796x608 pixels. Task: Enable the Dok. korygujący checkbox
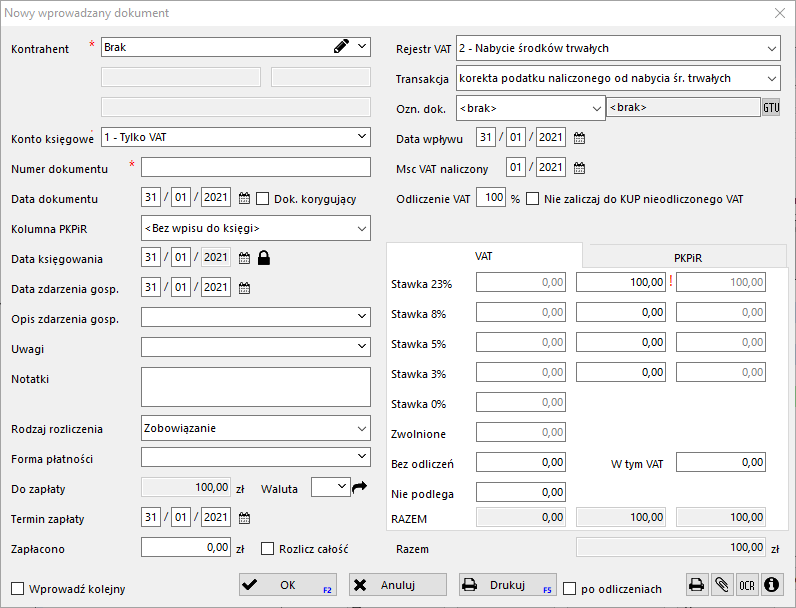[264, 198]
